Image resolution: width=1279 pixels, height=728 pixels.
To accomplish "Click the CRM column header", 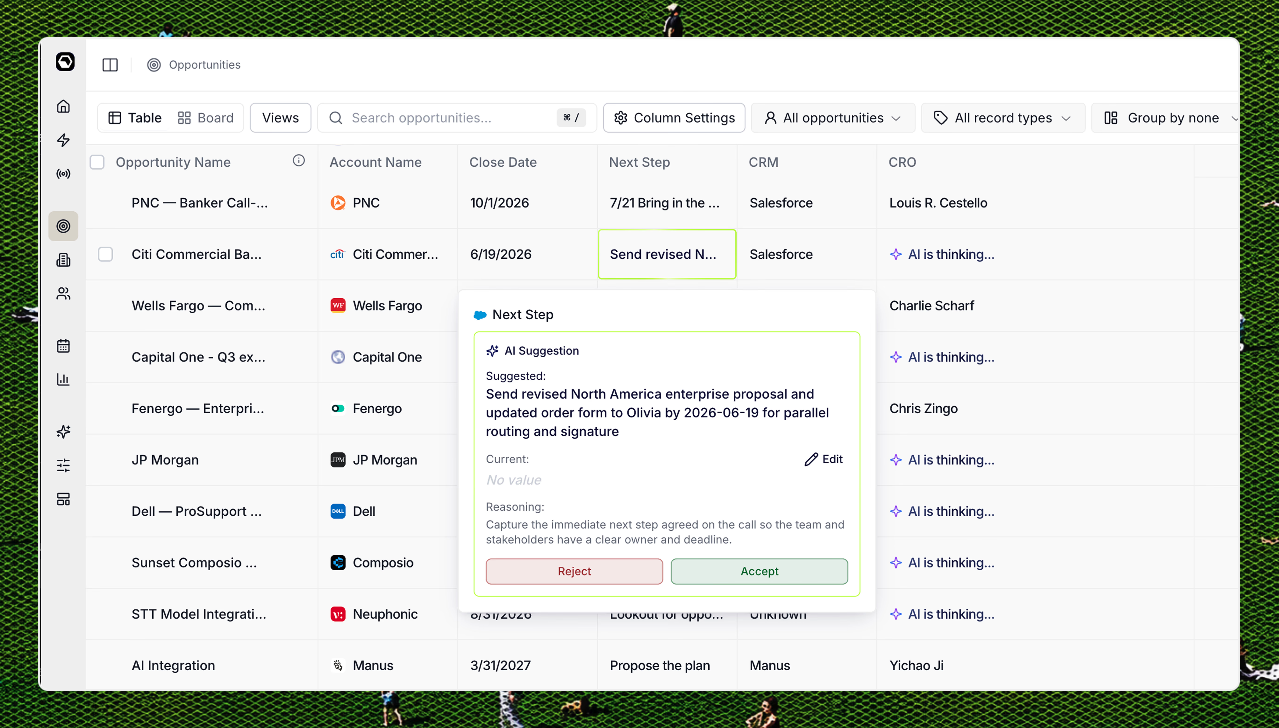I will [763, 162].
